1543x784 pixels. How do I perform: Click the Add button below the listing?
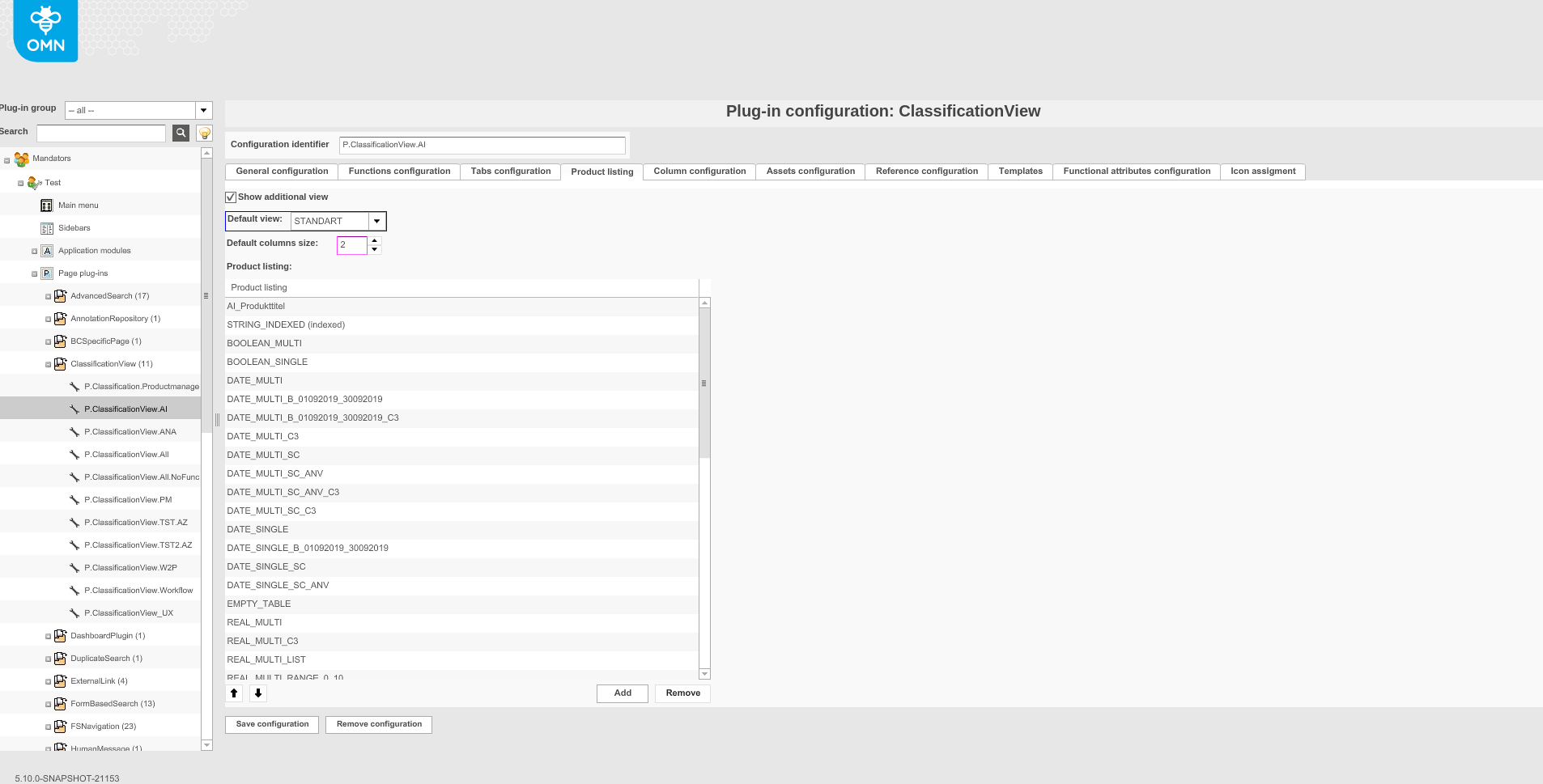(x=622, y=693)
